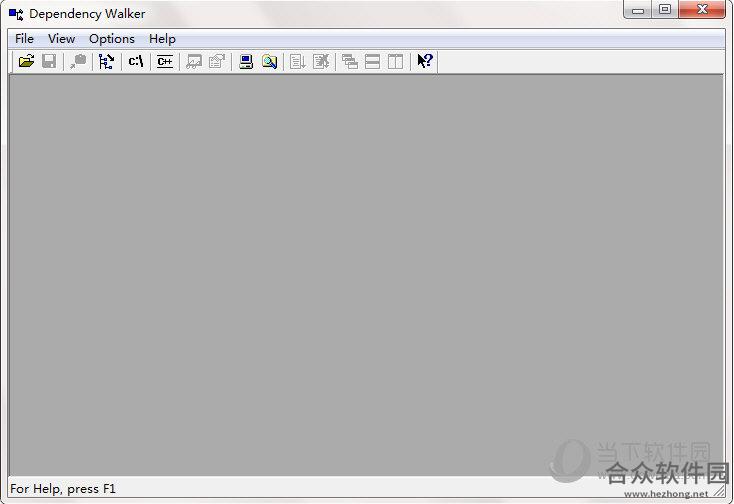Open the Help menu
The width and height of the screenshot is (734, 504).
(x=162, y=39)
